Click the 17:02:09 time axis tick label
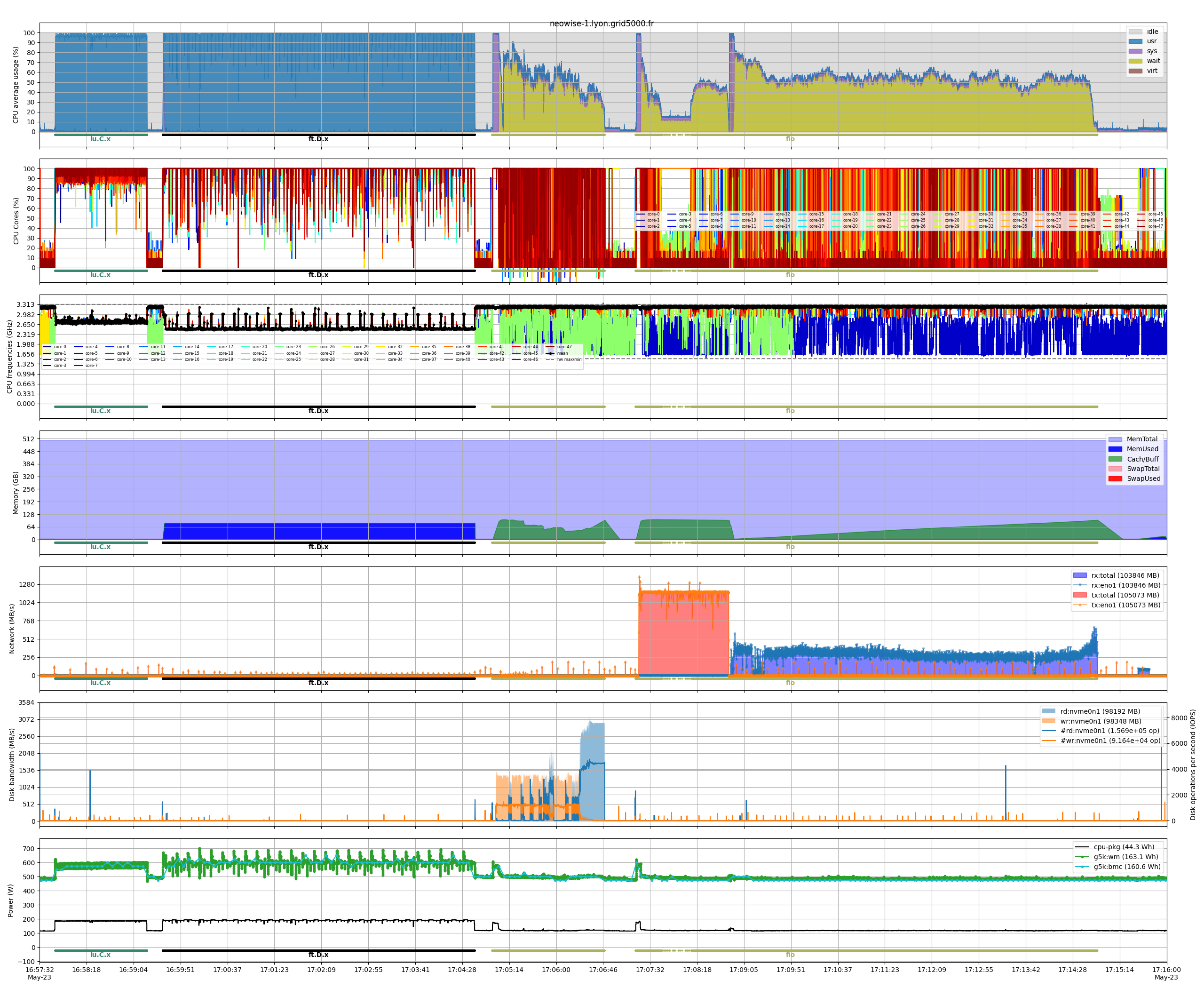 click(322, 970)
